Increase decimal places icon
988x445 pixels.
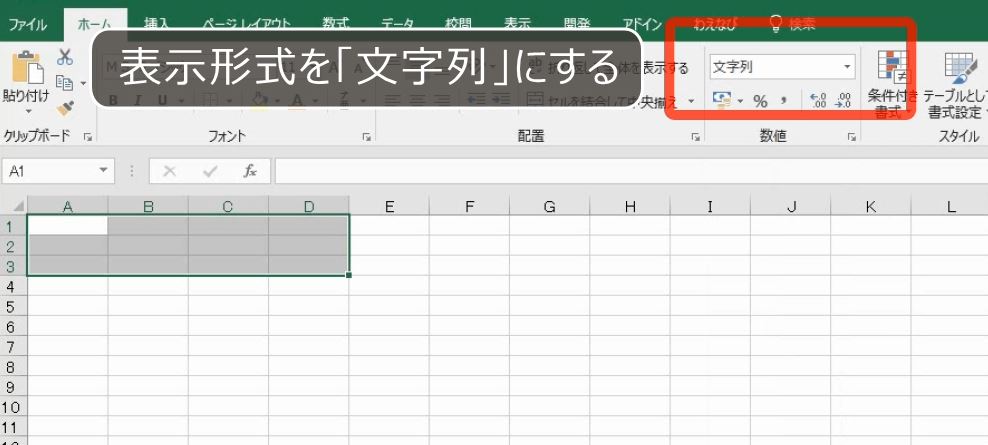(x=818, y=101)
